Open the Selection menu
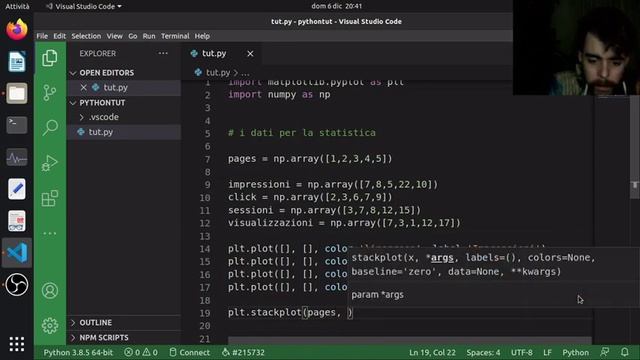Image resolution: width=640 pixels, height=360 pixels. point(86,36)
